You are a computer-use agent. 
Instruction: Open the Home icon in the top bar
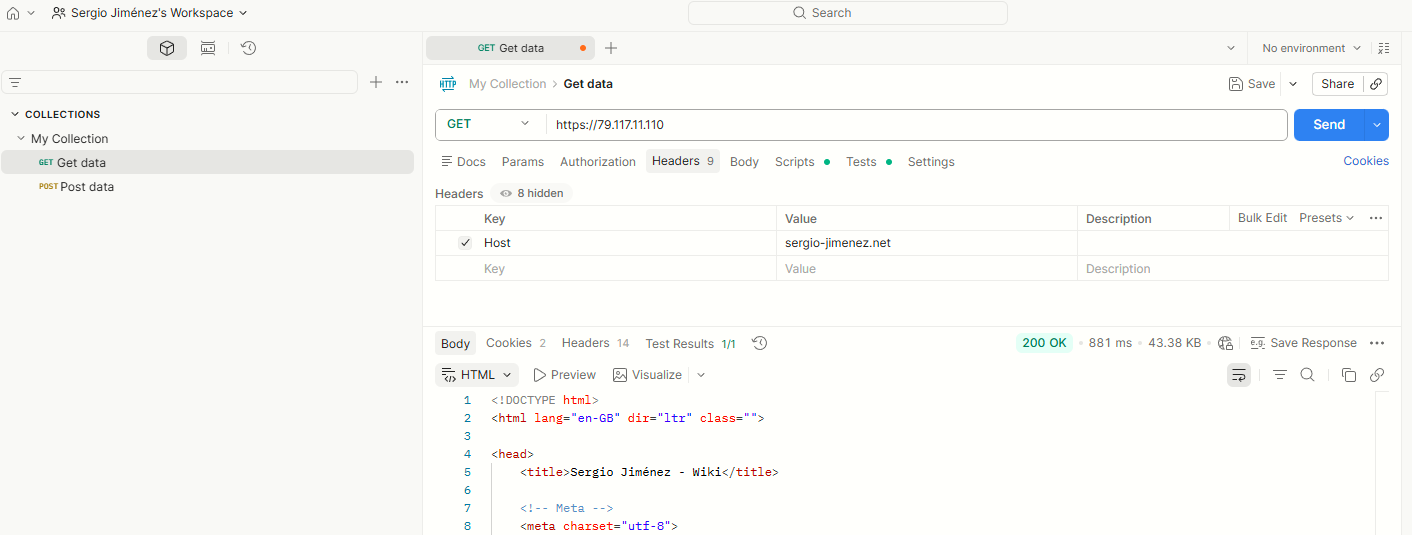(13, 13)
